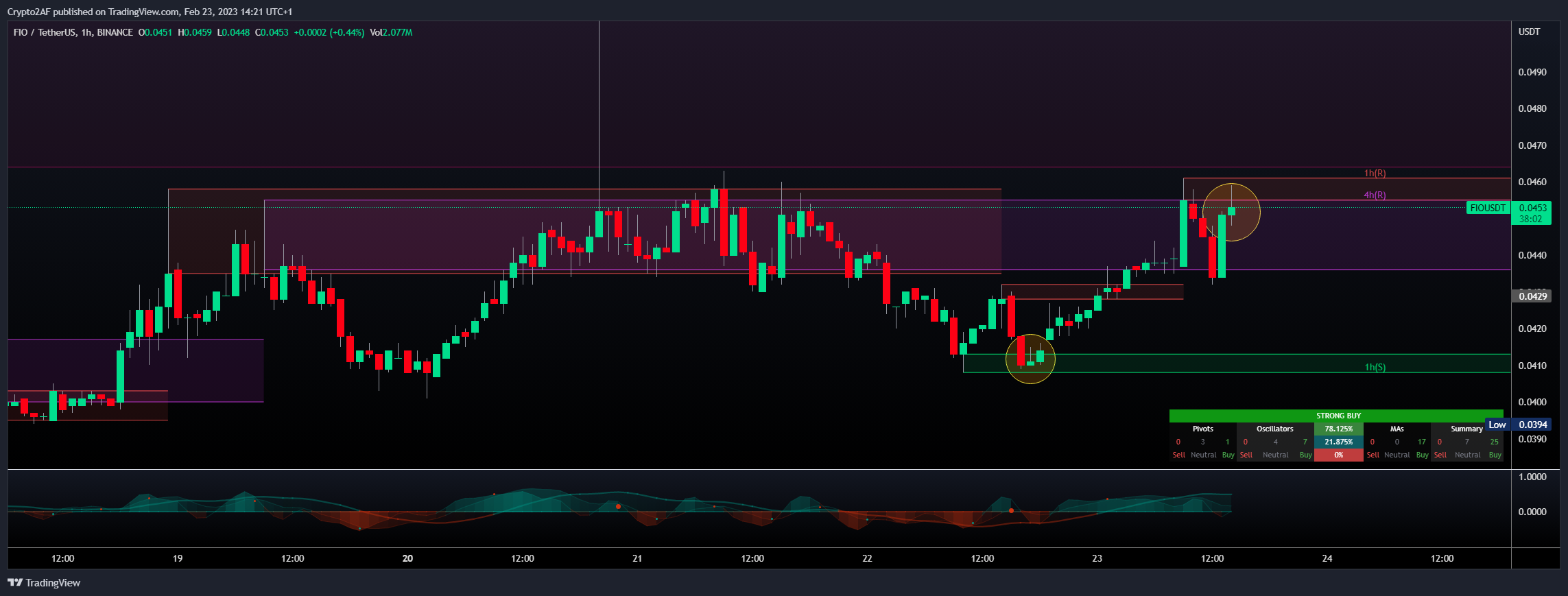Click the TradingView logo at bottom left

(44, 582)
